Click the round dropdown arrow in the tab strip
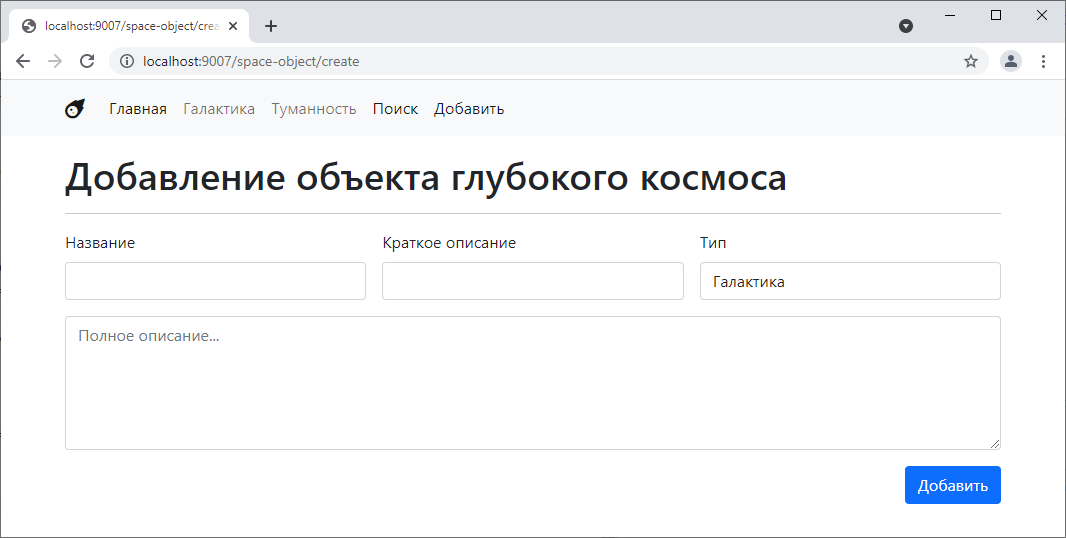This screenshot has height=538, width=1066. 906,26
